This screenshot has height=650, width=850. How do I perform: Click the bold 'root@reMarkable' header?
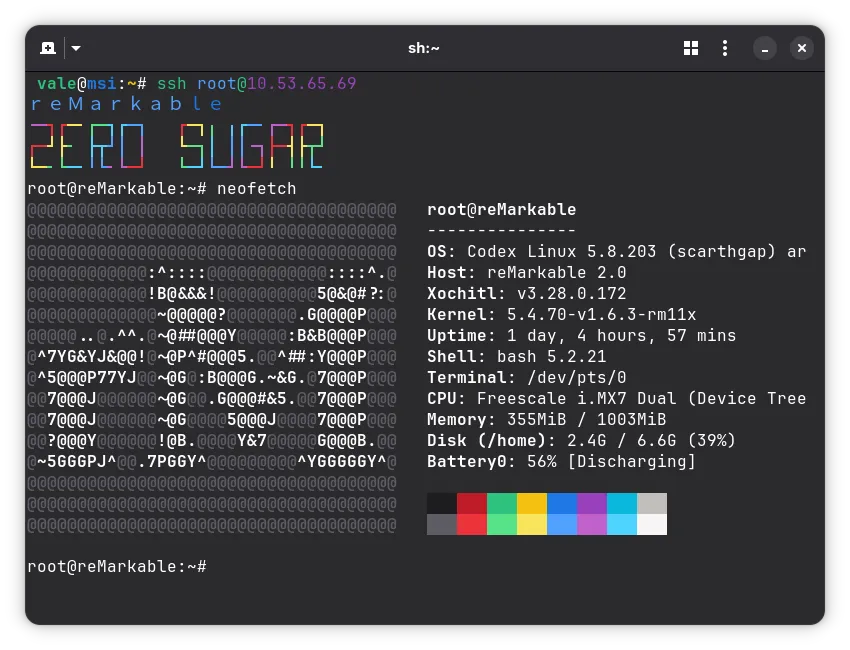(501, 210)
